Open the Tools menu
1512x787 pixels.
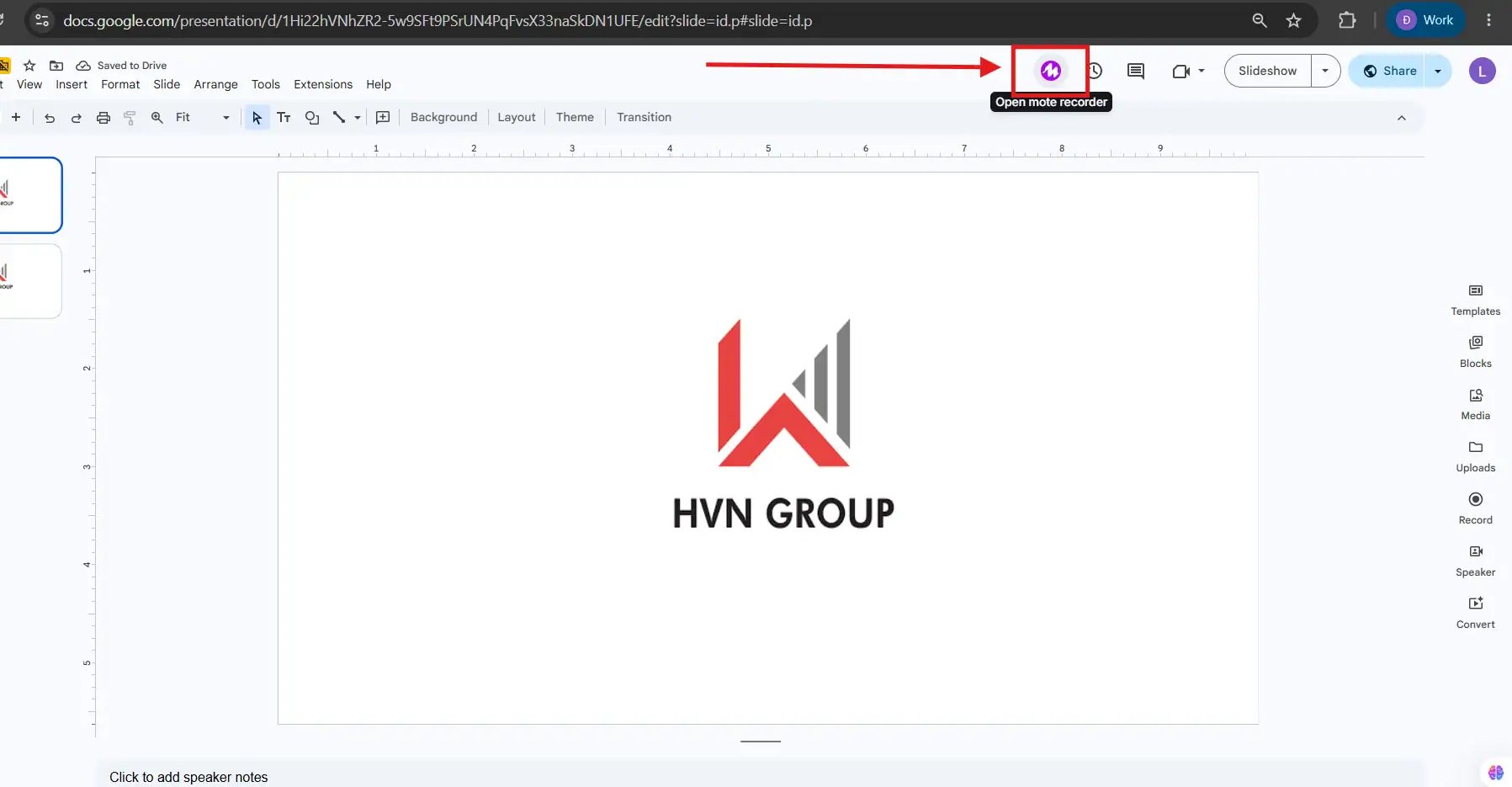click(266, 84)
